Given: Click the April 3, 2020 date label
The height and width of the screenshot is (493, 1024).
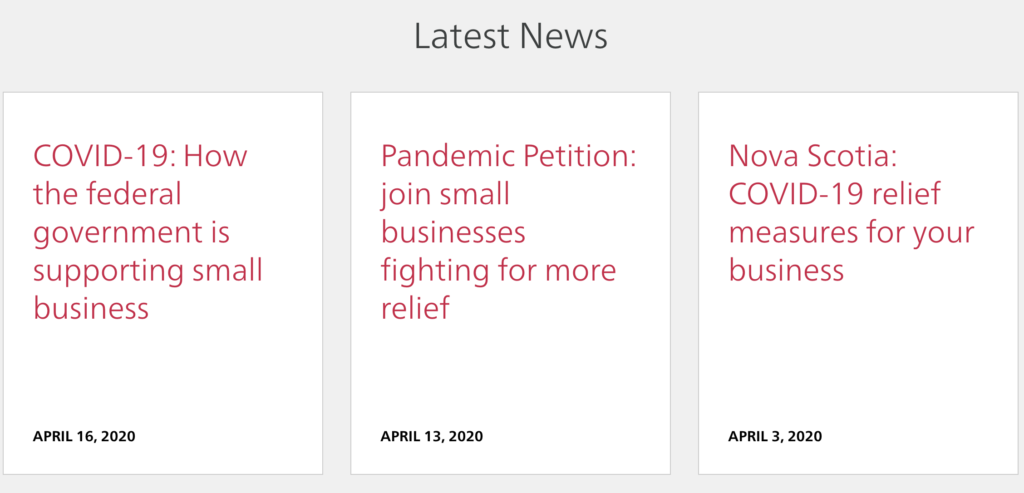Looking at the screenshot, I should 775,436.
